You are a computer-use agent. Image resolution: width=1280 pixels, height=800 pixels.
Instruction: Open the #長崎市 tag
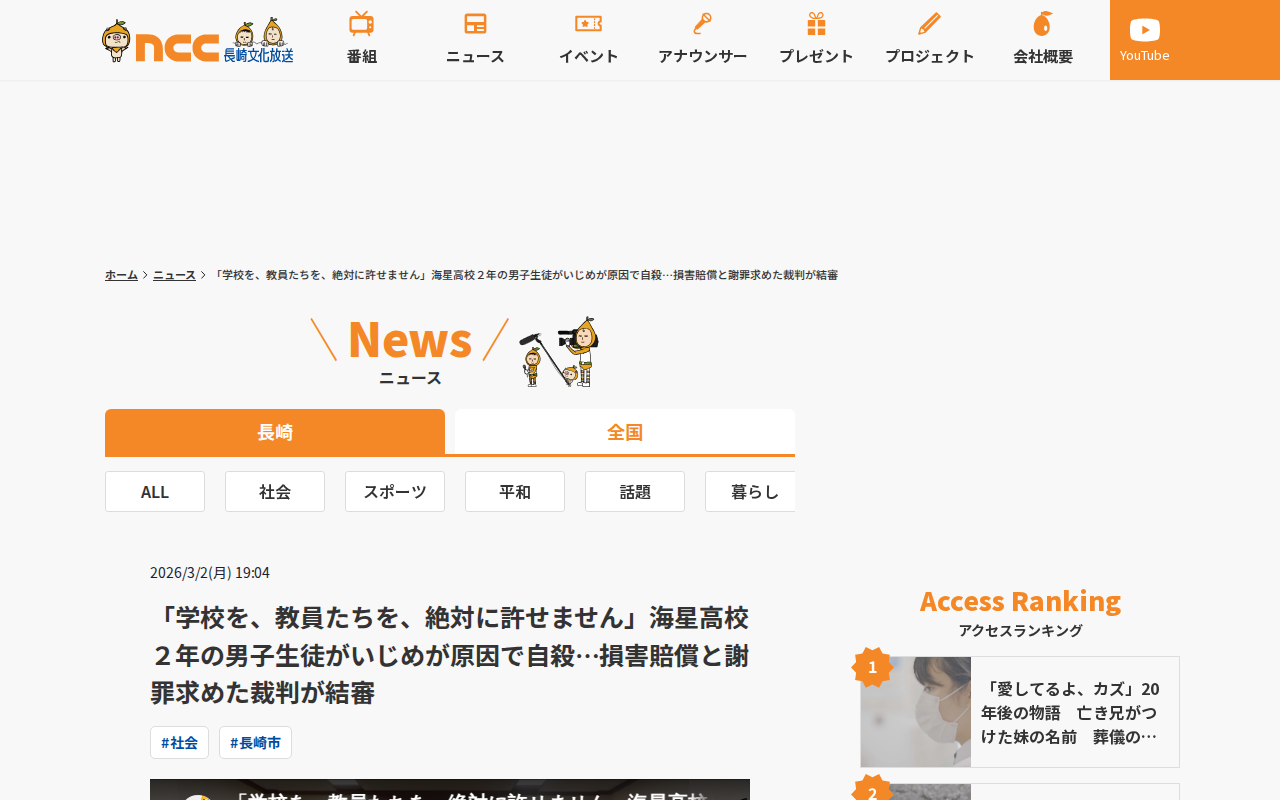[255, 743]
